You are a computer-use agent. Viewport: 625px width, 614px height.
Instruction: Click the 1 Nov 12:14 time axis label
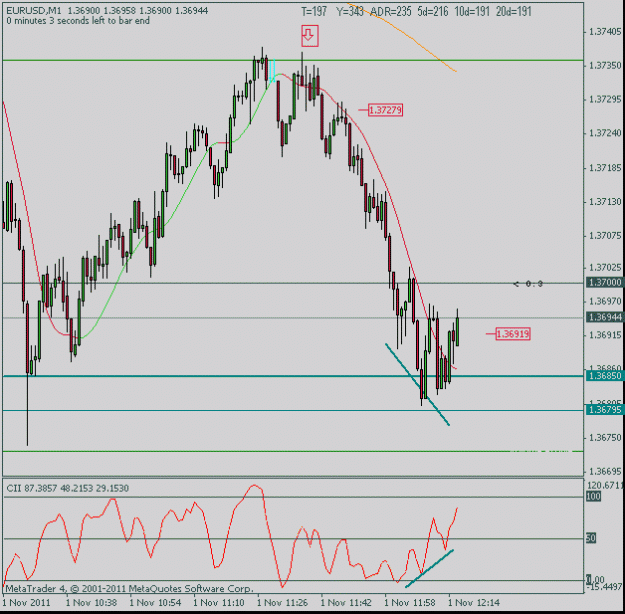474,602
